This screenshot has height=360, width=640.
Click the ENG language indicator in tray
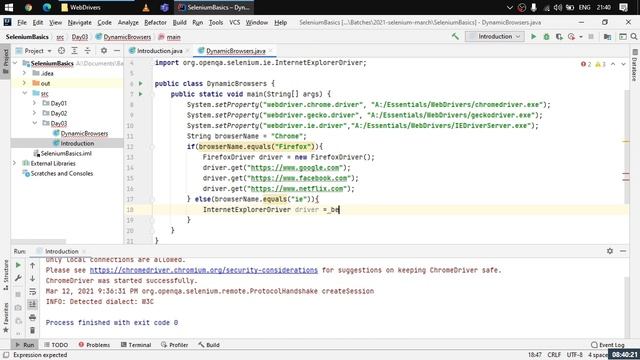click(584, 7)
